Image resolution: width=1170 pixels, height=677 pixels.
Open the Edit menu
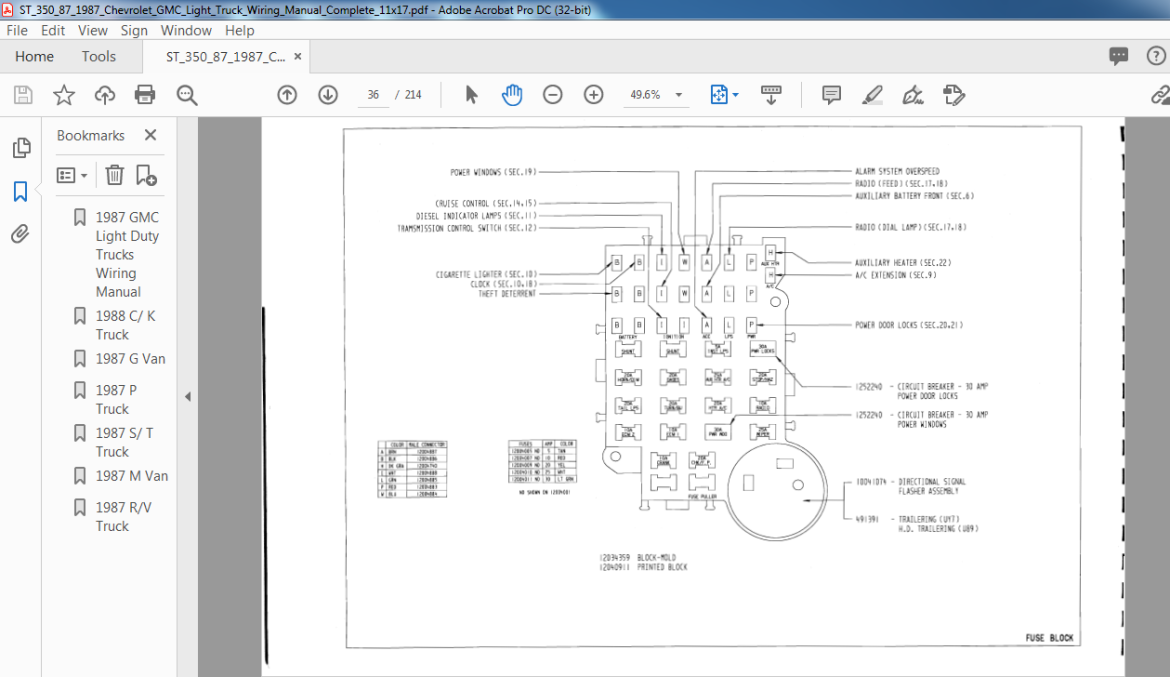tap(53, 31)
